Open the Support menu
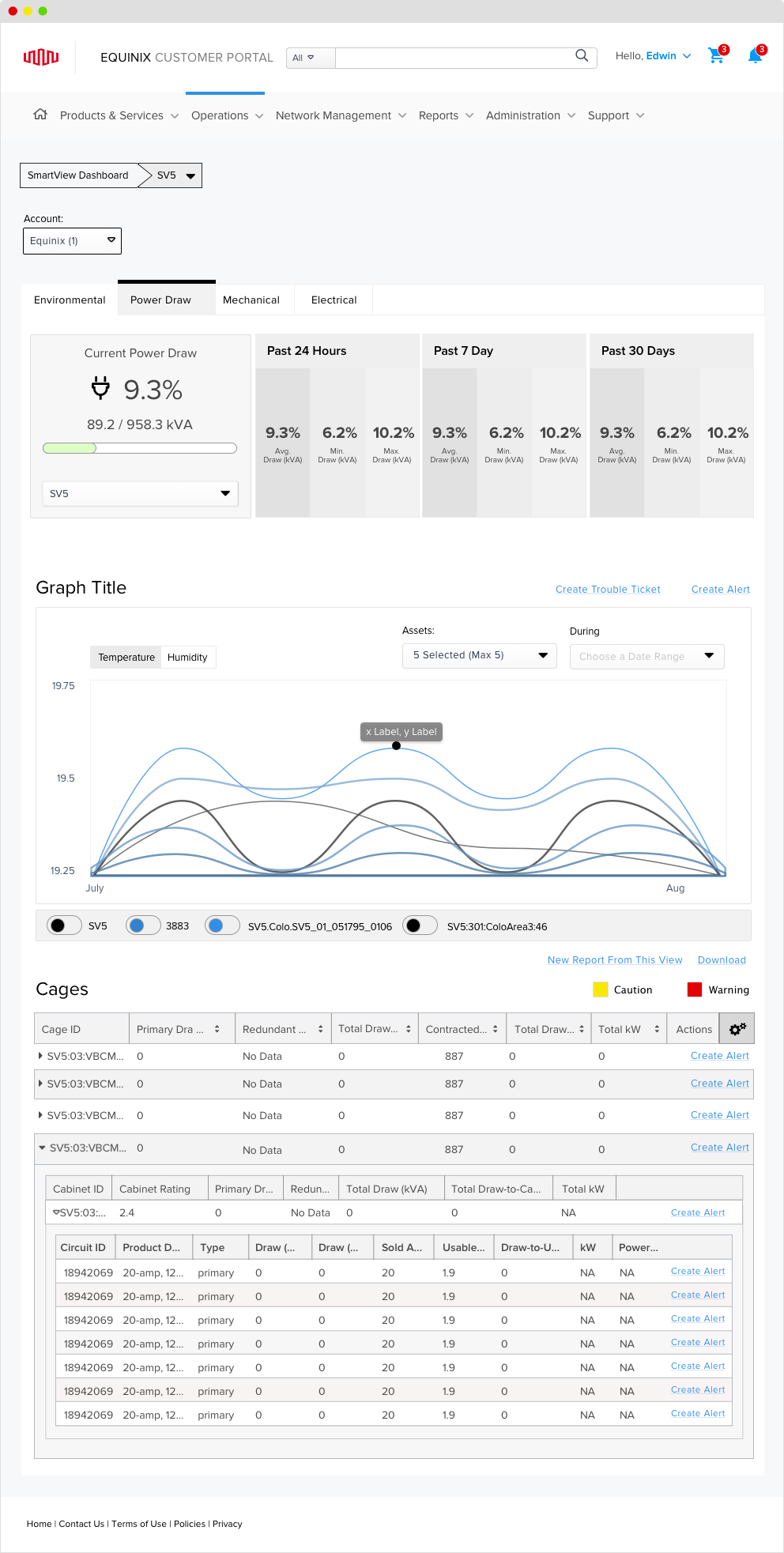 616,115
